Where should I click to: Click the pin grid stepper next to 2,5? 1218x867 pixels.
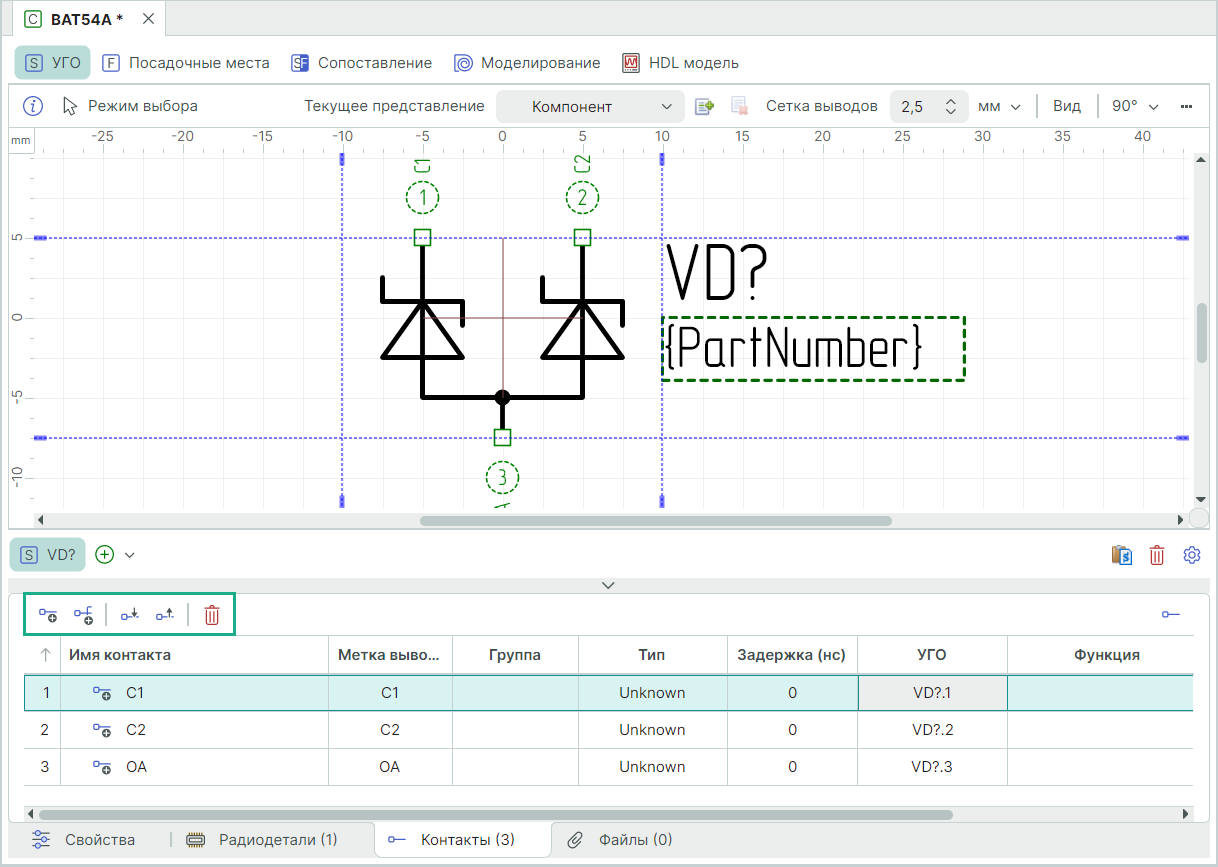951,107
